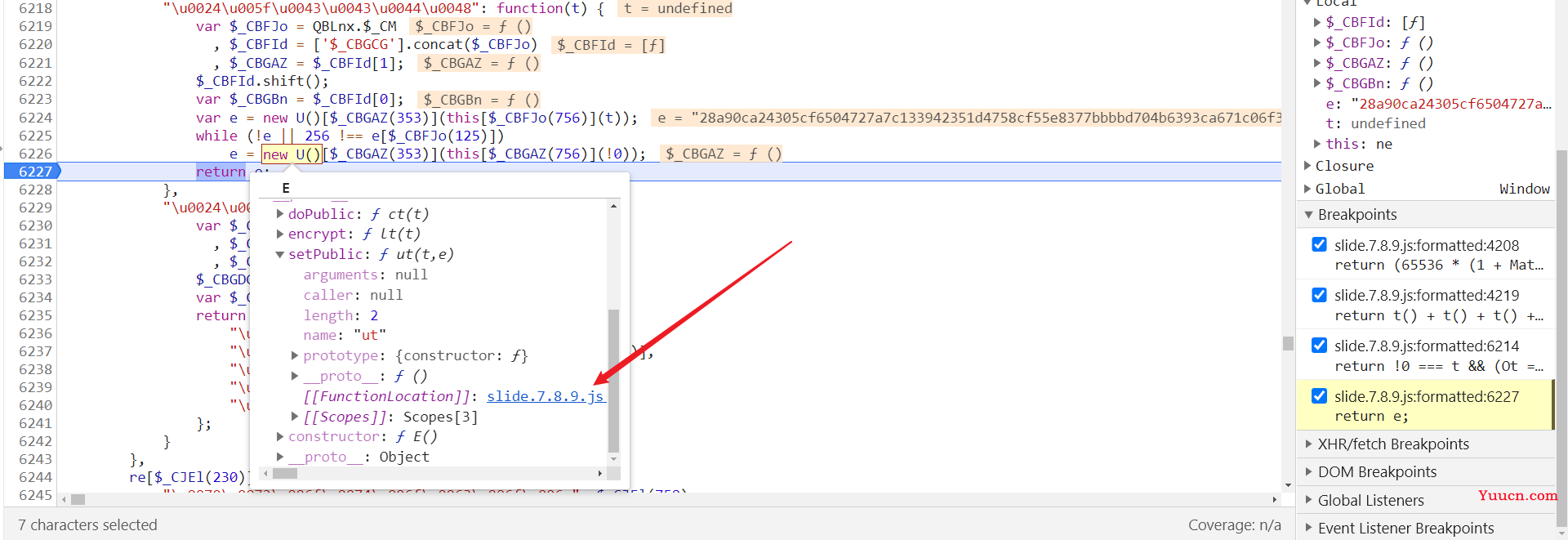
Task: Expand the Closure scope section
Action: pyautogui.click(x=1307, y=166)
